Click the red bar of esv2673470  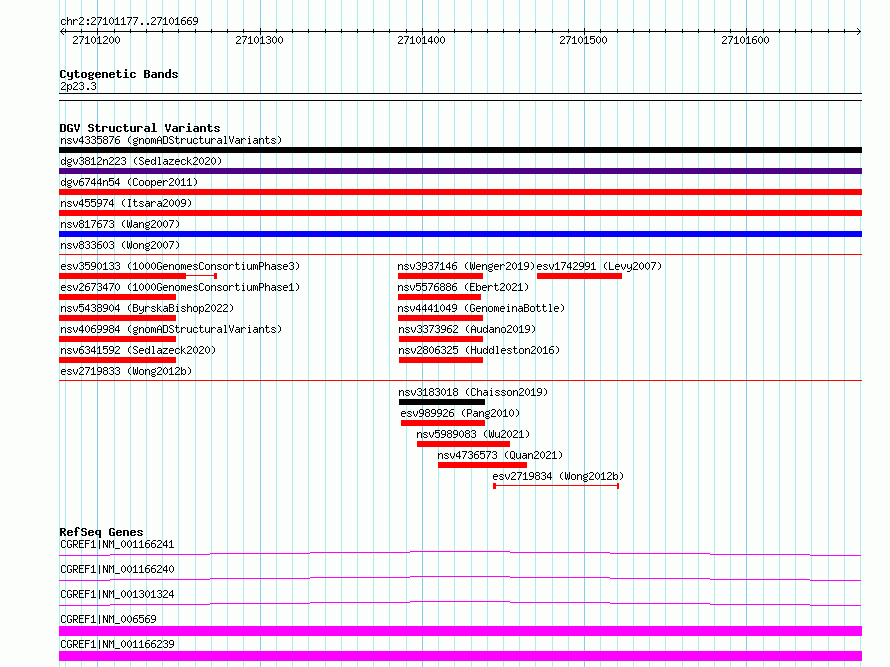(x=117, y=297)
